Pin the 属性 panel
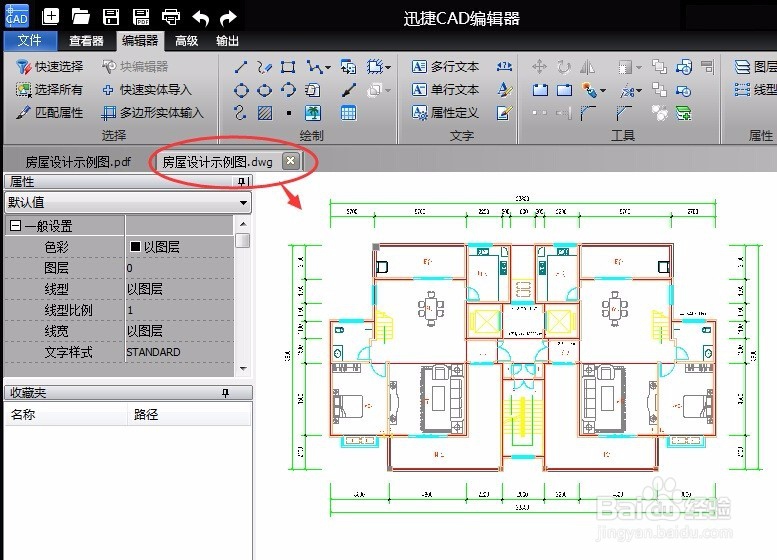777x560 pixels. (242, 182)
